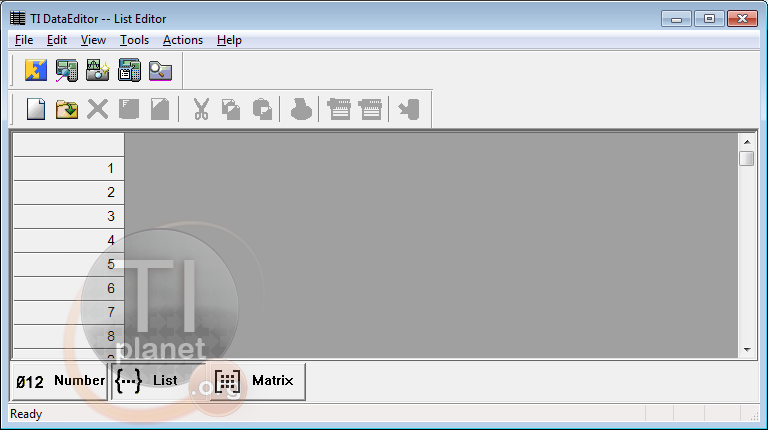Create a new blank document
The height and width of the screenshot is (430, 768).
[36, 109]
